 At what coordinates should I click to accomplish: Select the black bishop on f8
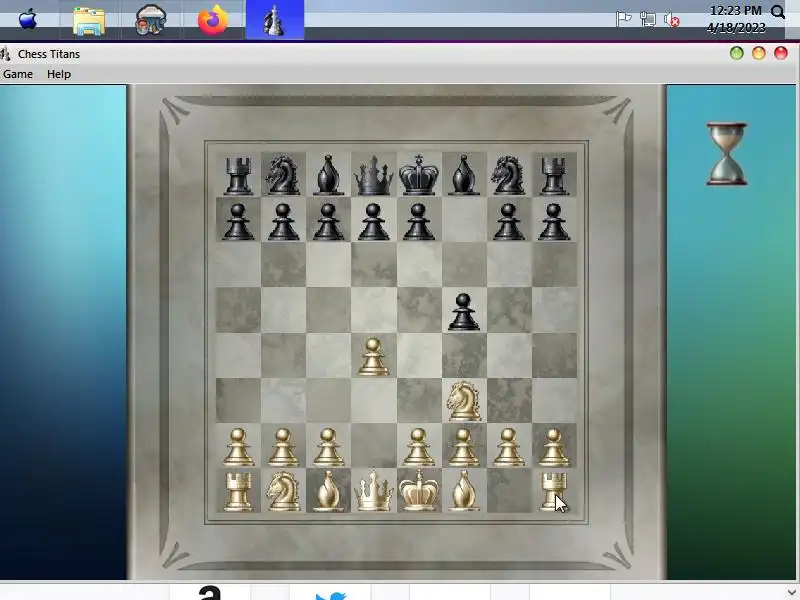[x=463, y=175]
